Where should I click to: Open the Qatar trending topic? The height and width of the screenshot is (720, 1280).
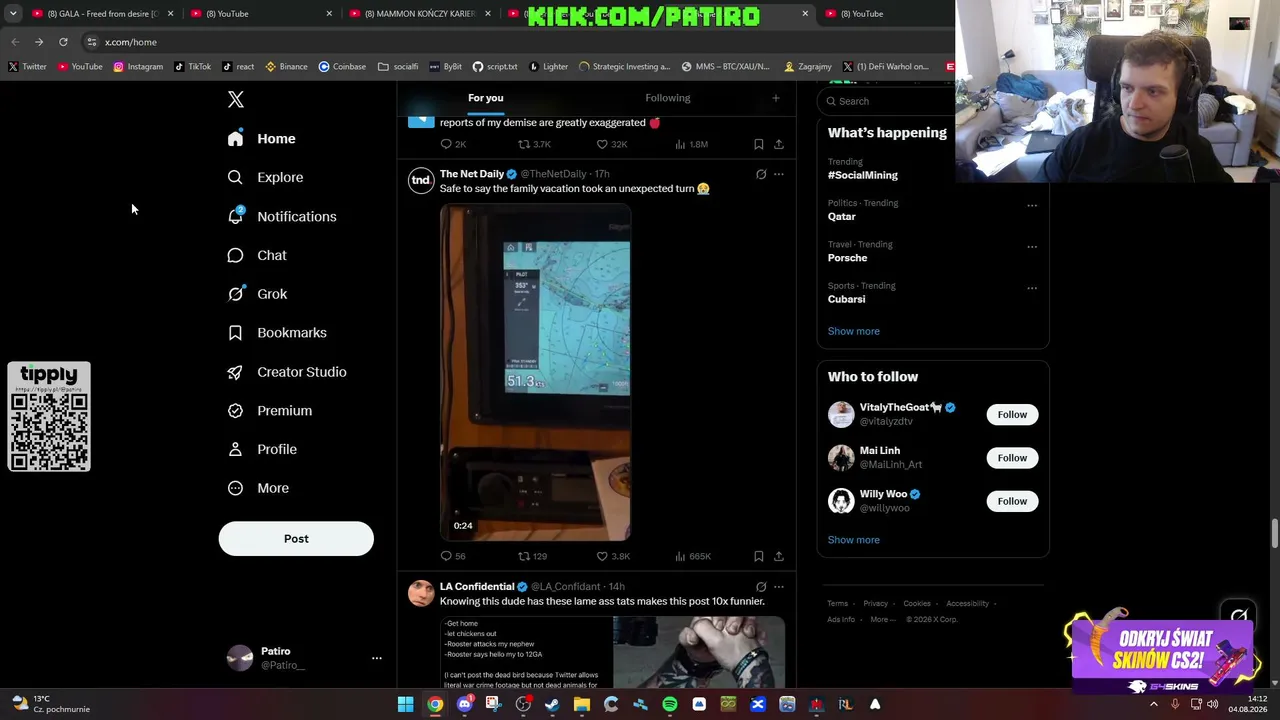pyautogui.click(x=842, y=216)
